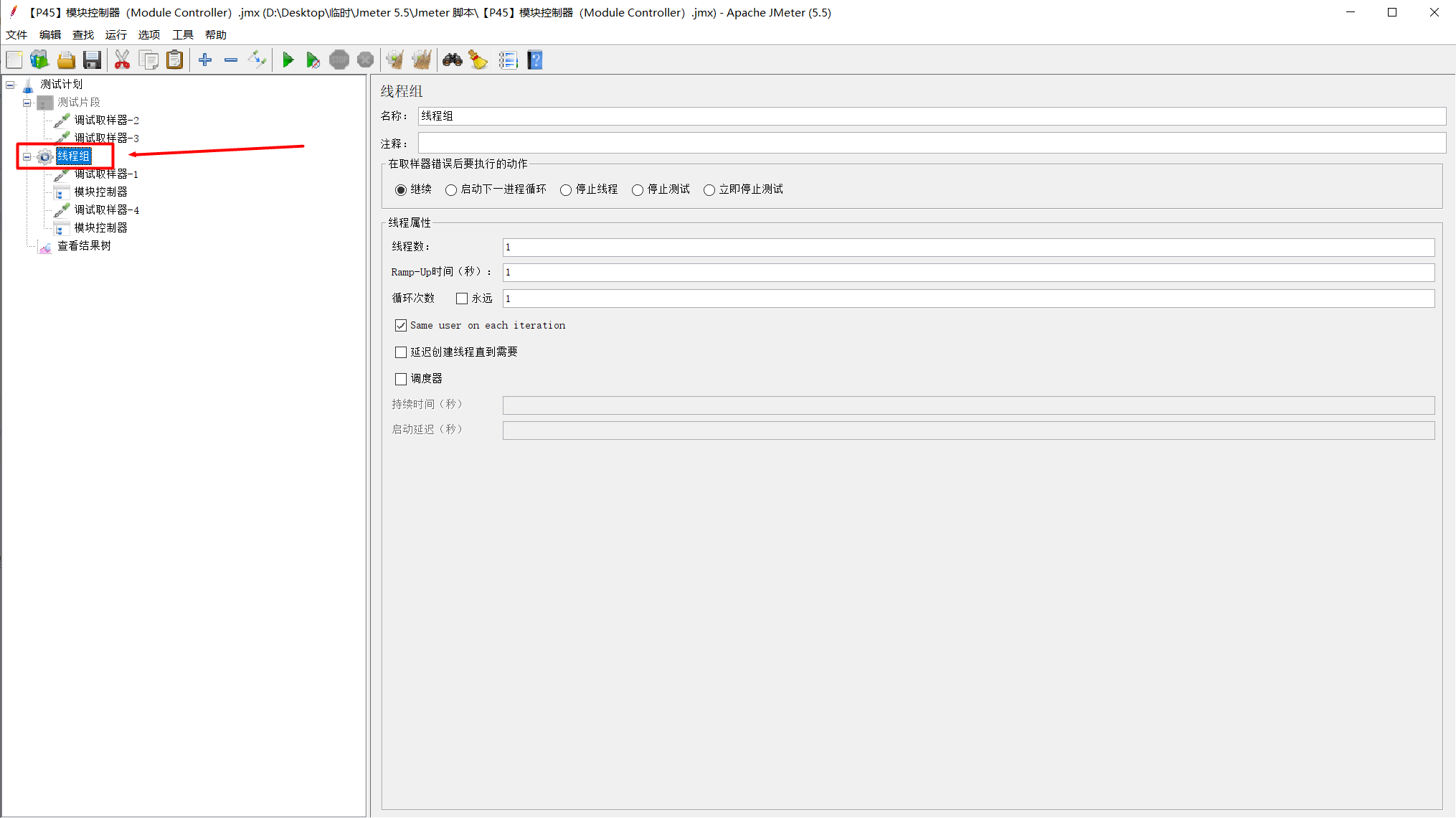Open the 选项 menu

(149, 34)
